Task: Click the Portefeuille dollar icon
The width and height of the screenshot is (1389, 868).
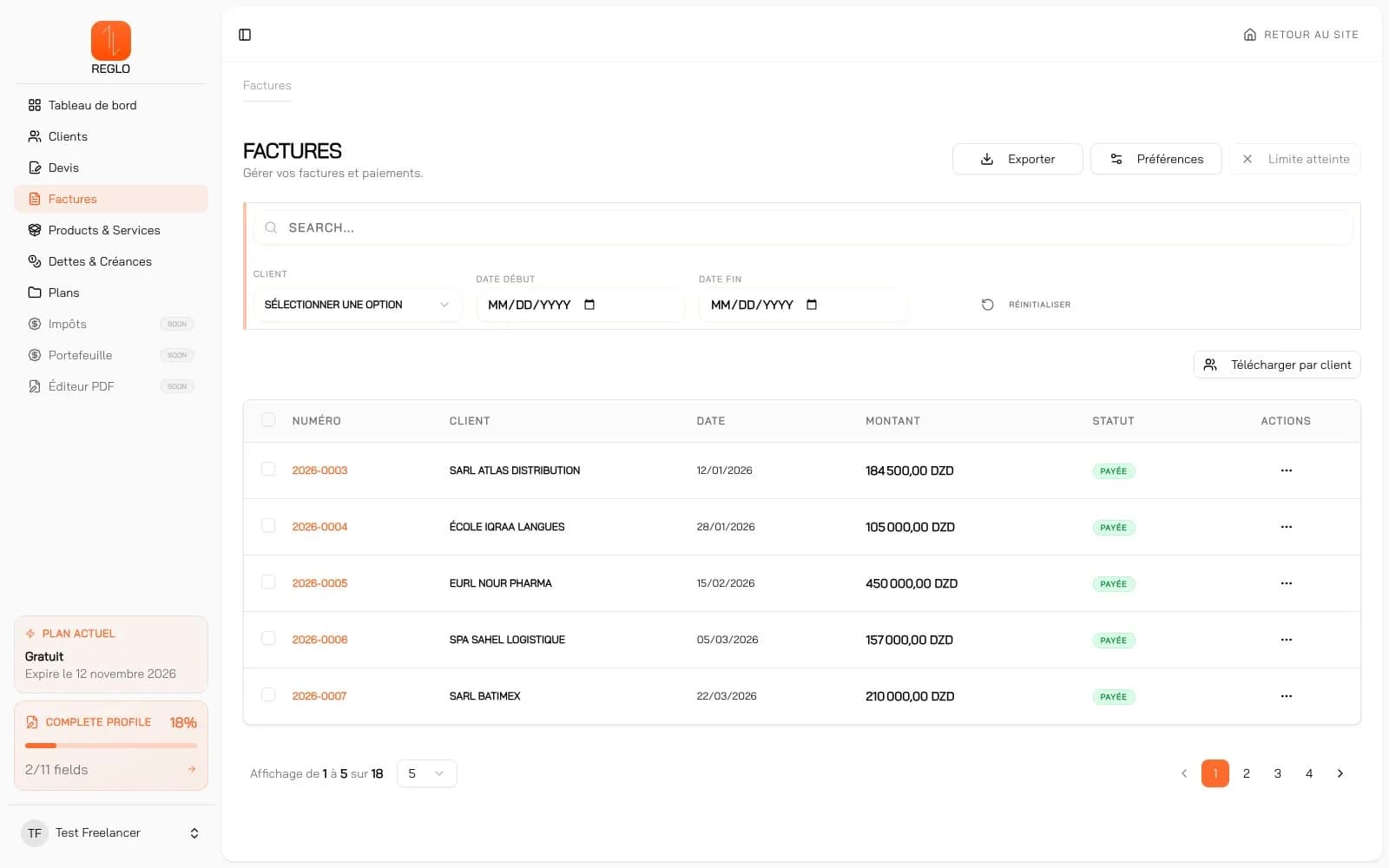Action: pos(35,355)
